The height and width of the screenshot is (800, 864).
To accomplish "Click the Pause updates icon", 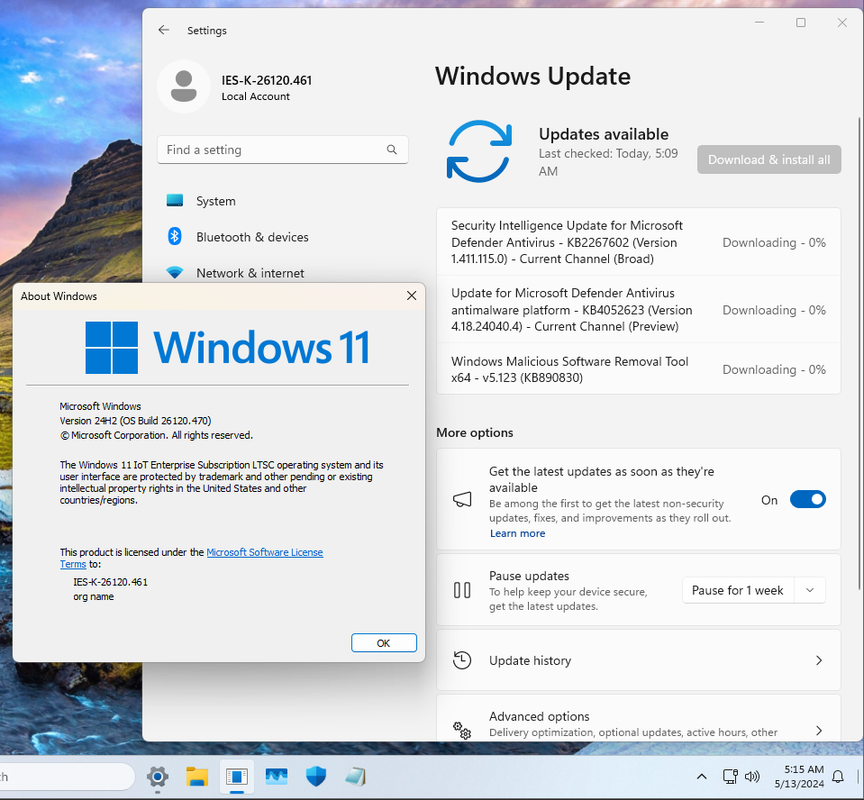I will 462,590.
